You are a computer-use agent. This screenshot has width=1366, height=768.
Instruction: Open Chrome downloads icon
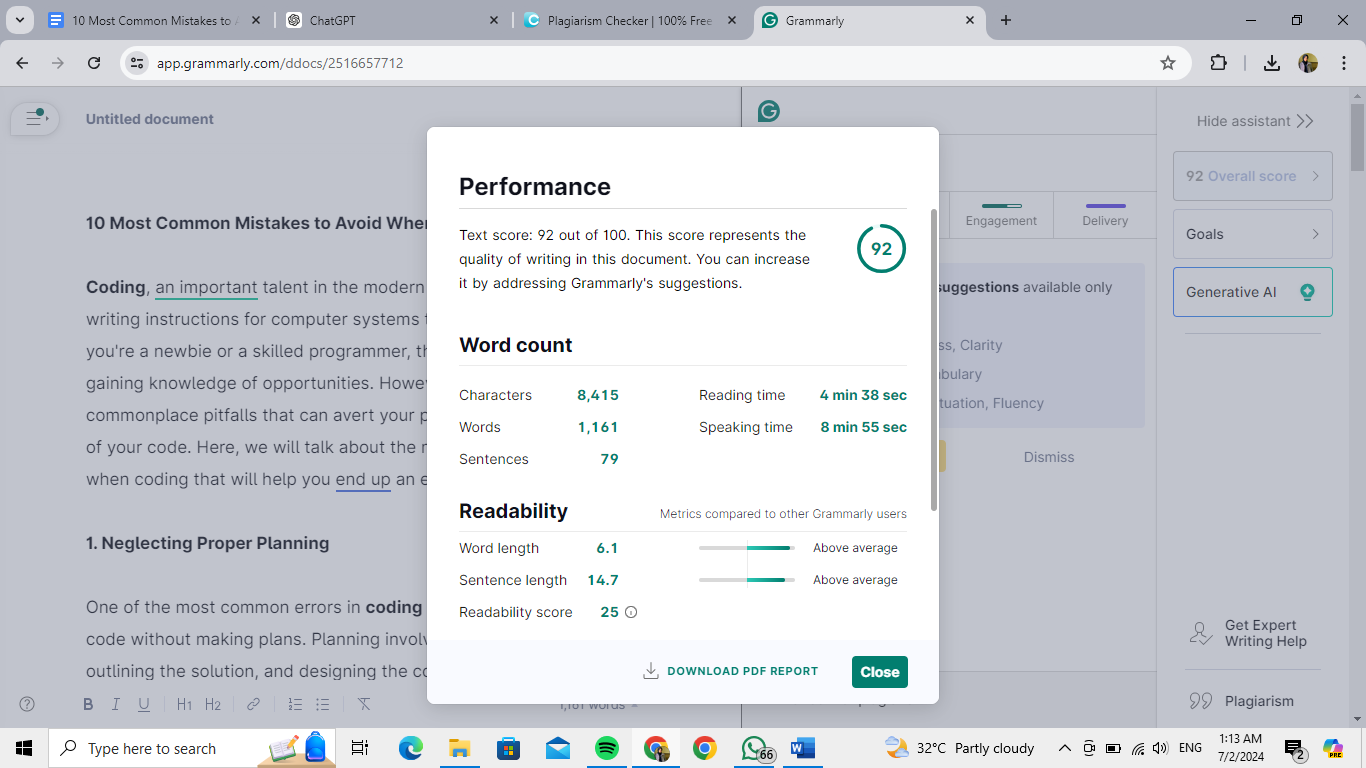1272,63
